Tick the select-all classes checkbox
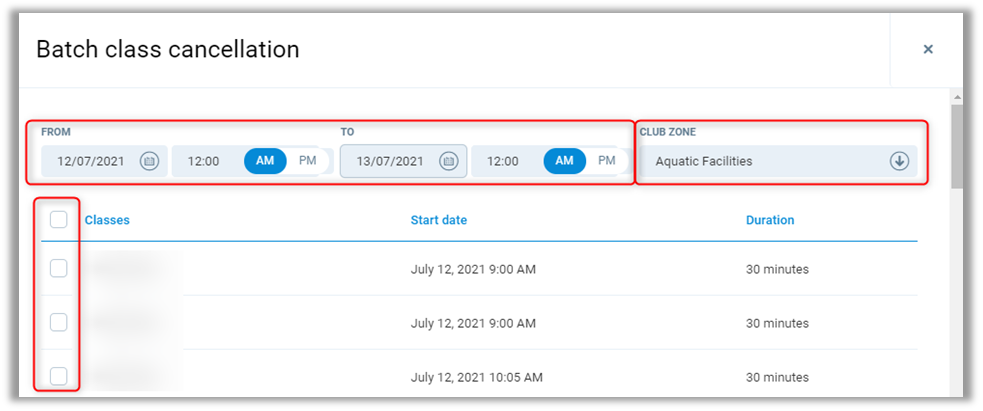Image resolution: width=983 pixels, height=411 pixels. (x=59, y=219)
